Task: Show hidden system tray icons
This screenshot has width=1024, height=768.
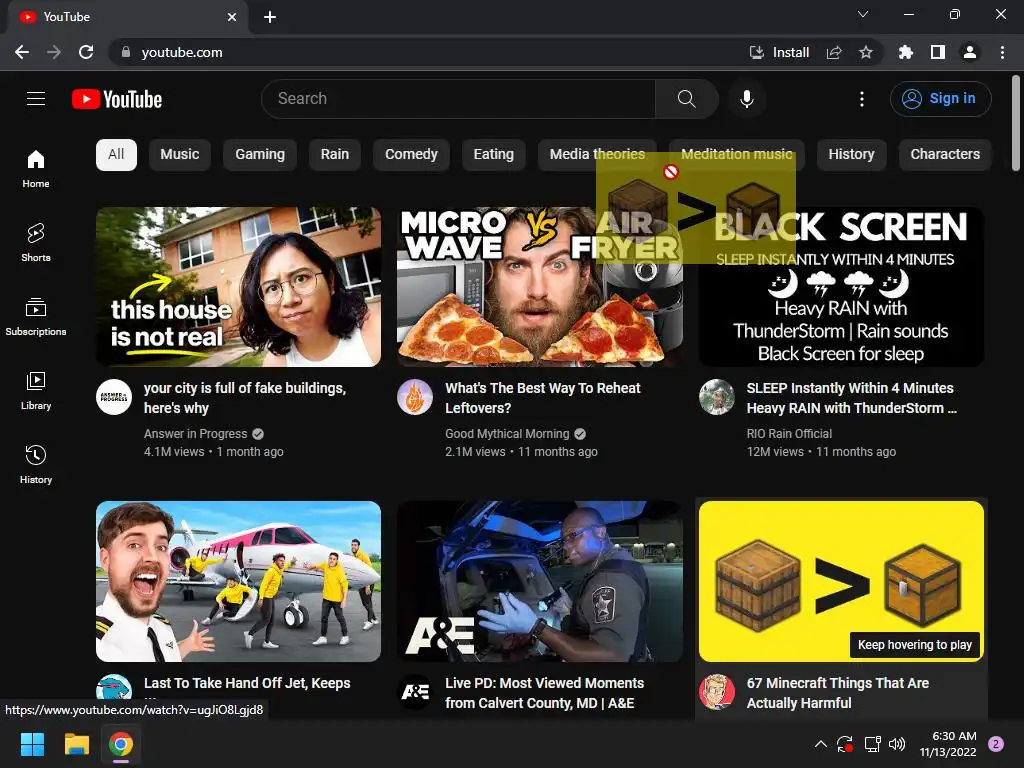Action: 821,744
